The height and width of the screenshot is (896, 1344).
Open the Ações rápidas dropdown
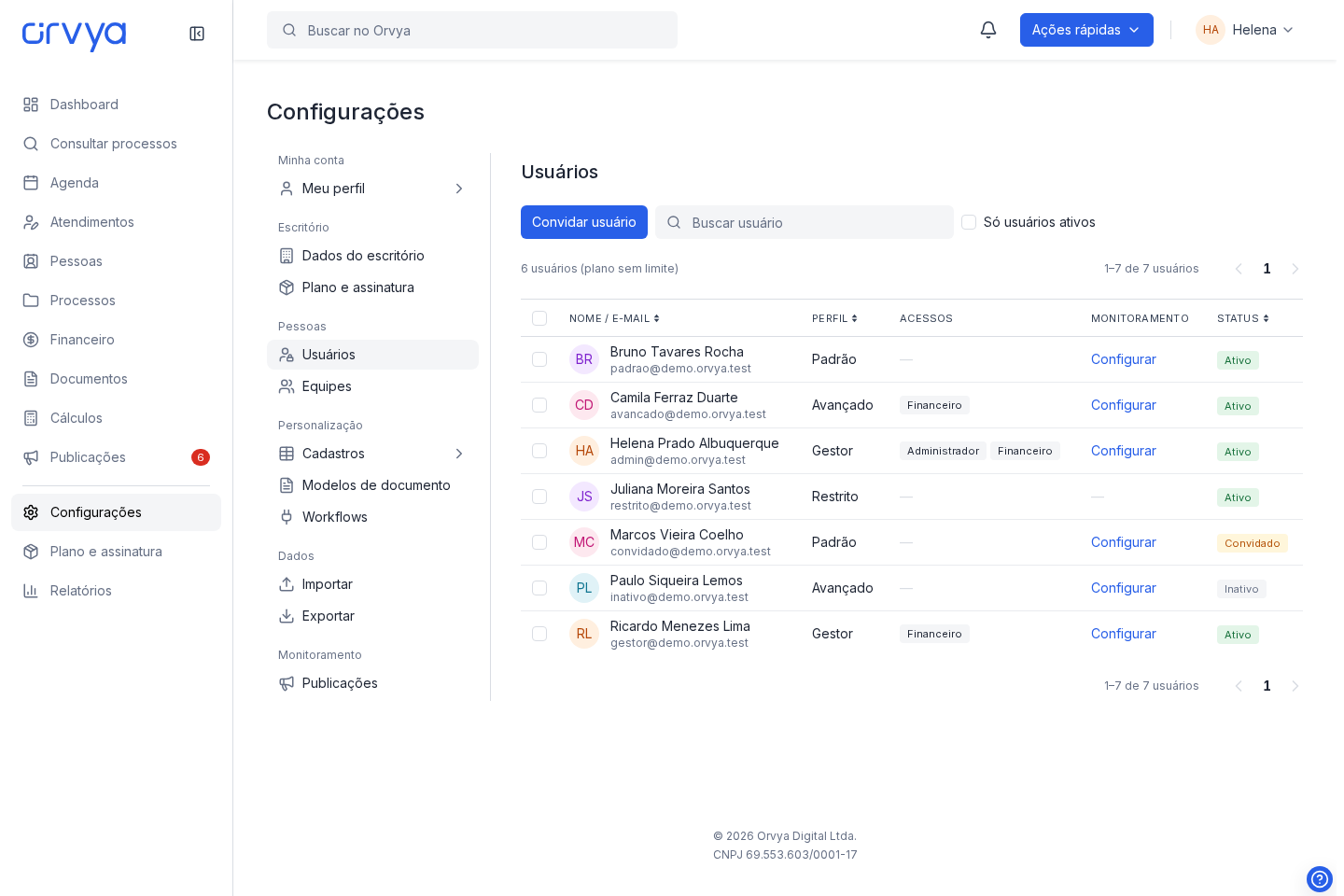pos(1086,30)
